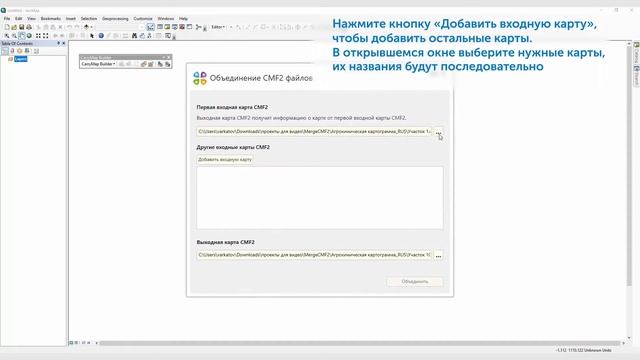The height and width of the screenshot is (360, 640).
Task: Open the Insert menu
Action: 71,19
